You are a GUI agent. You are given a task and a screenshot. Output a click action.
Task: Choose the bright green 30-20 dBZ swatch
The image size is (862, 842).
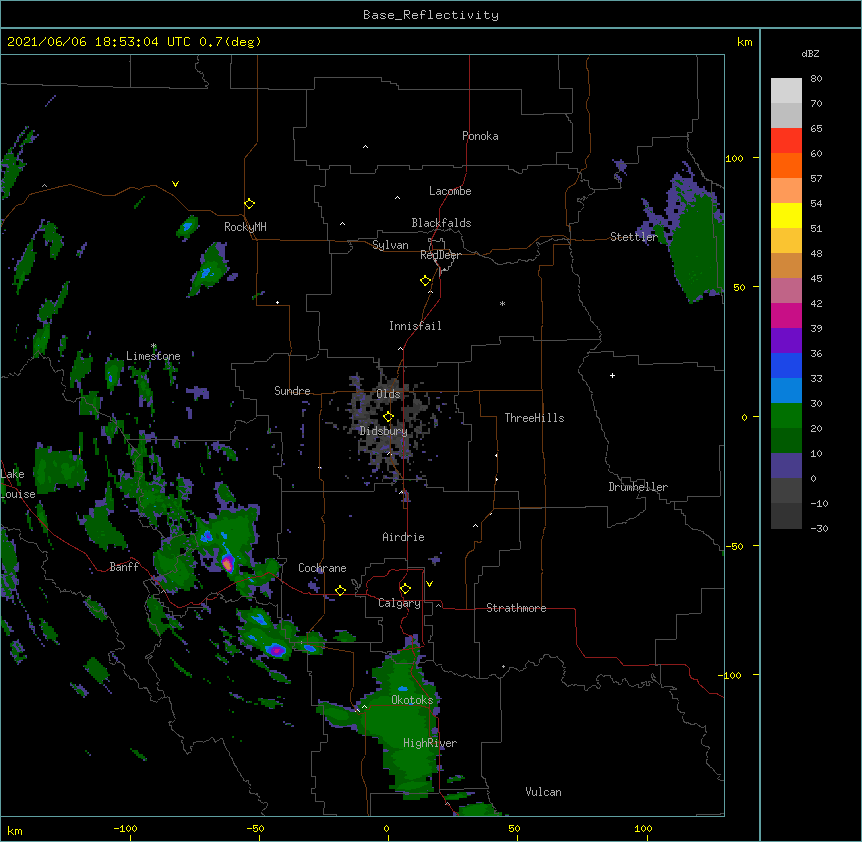[x=786, y=416]
